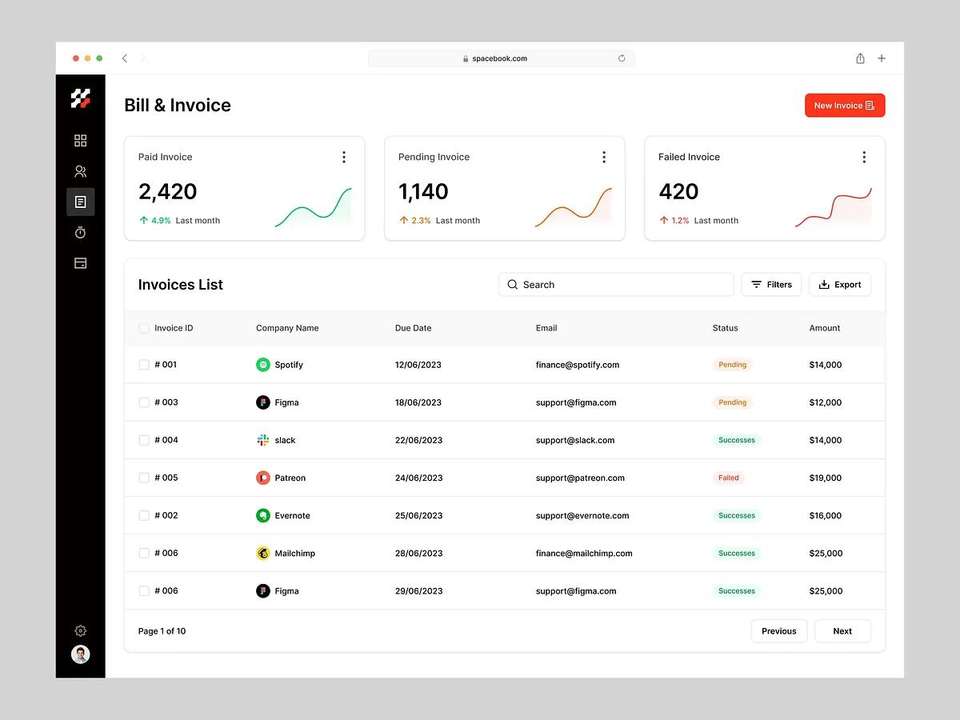This screenshot has height=720, width=960.
Task: Focus the invoices Search field
Action: [x=617, y=285]
